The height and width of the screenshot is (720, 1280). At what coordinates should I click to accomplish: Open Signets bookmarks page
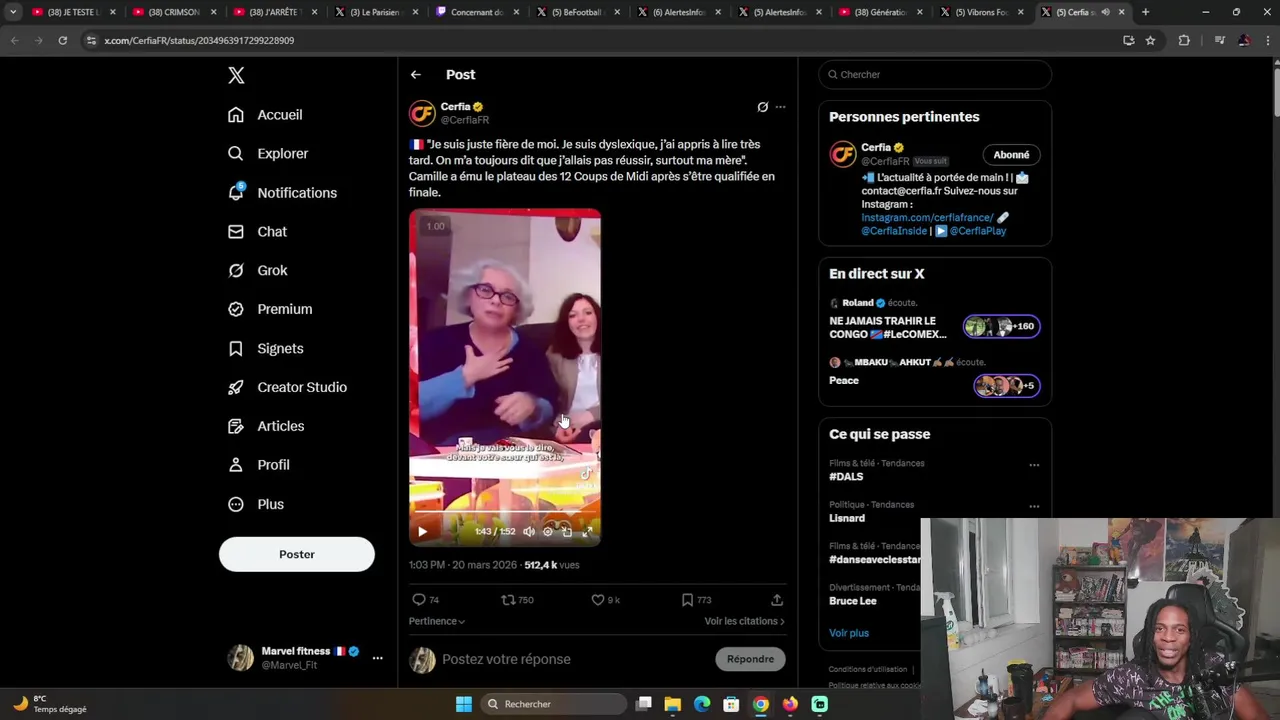(265, 348)
